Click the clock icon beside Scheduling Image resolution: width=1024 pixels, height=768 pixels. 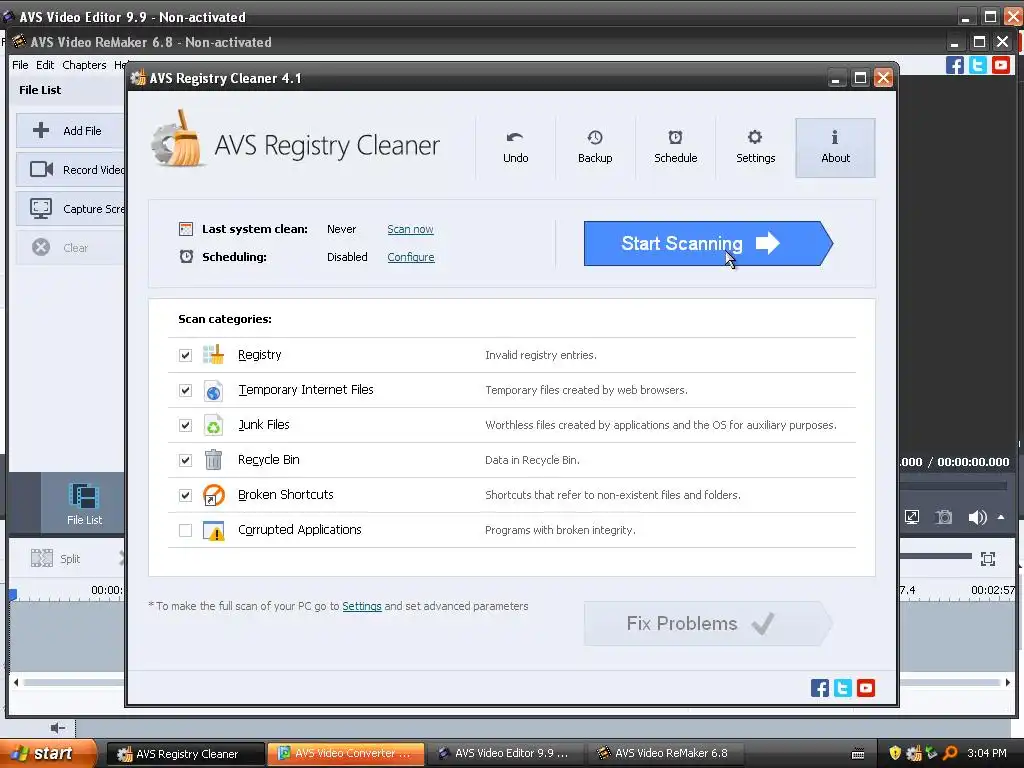point(186,257)
